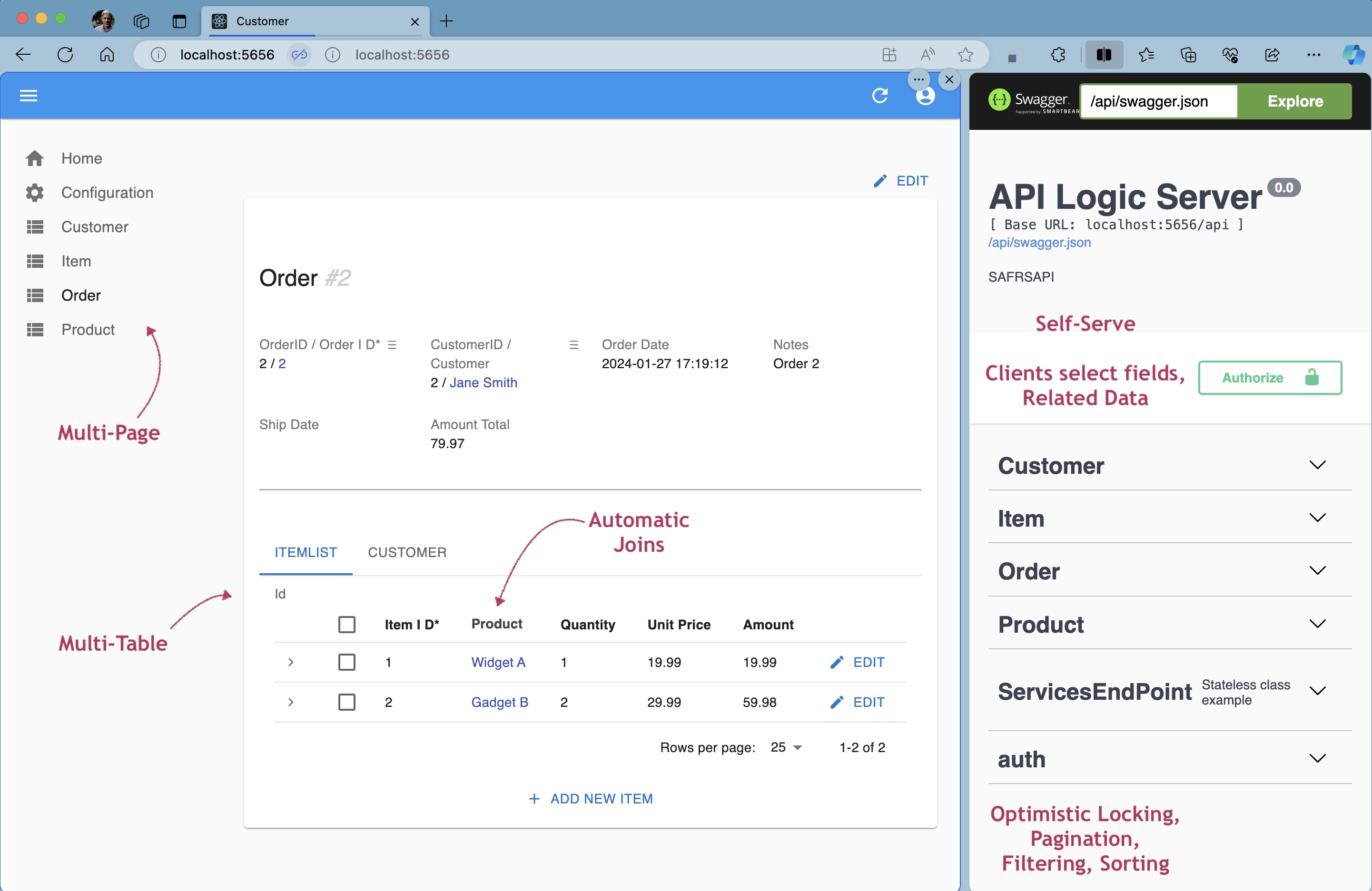Switch to the CUSTOMER tab
1372x891 pixels.
[x=407, y=552]
